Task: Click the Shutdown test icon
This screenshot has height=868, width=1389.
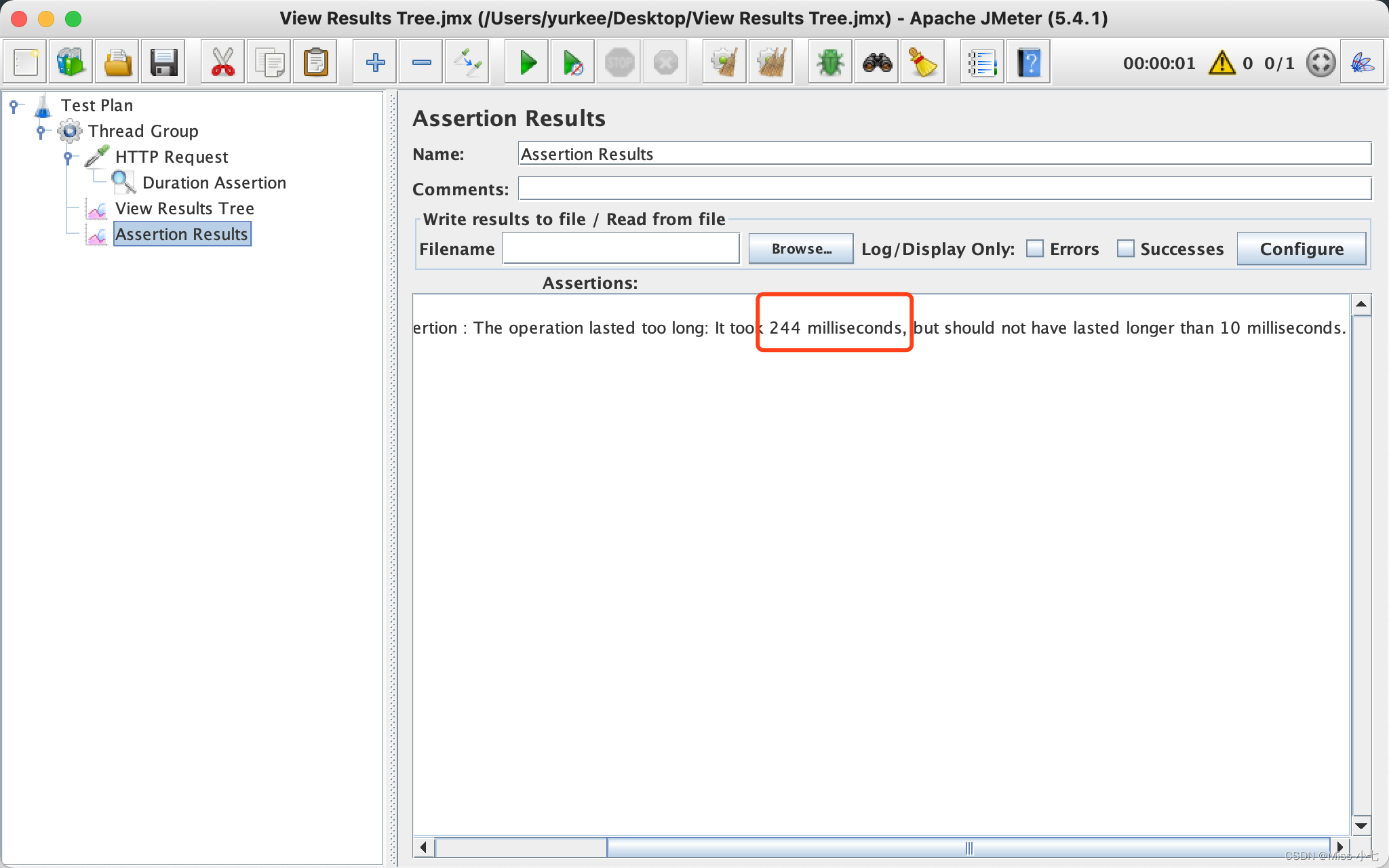Action: [x=665, y=63]
